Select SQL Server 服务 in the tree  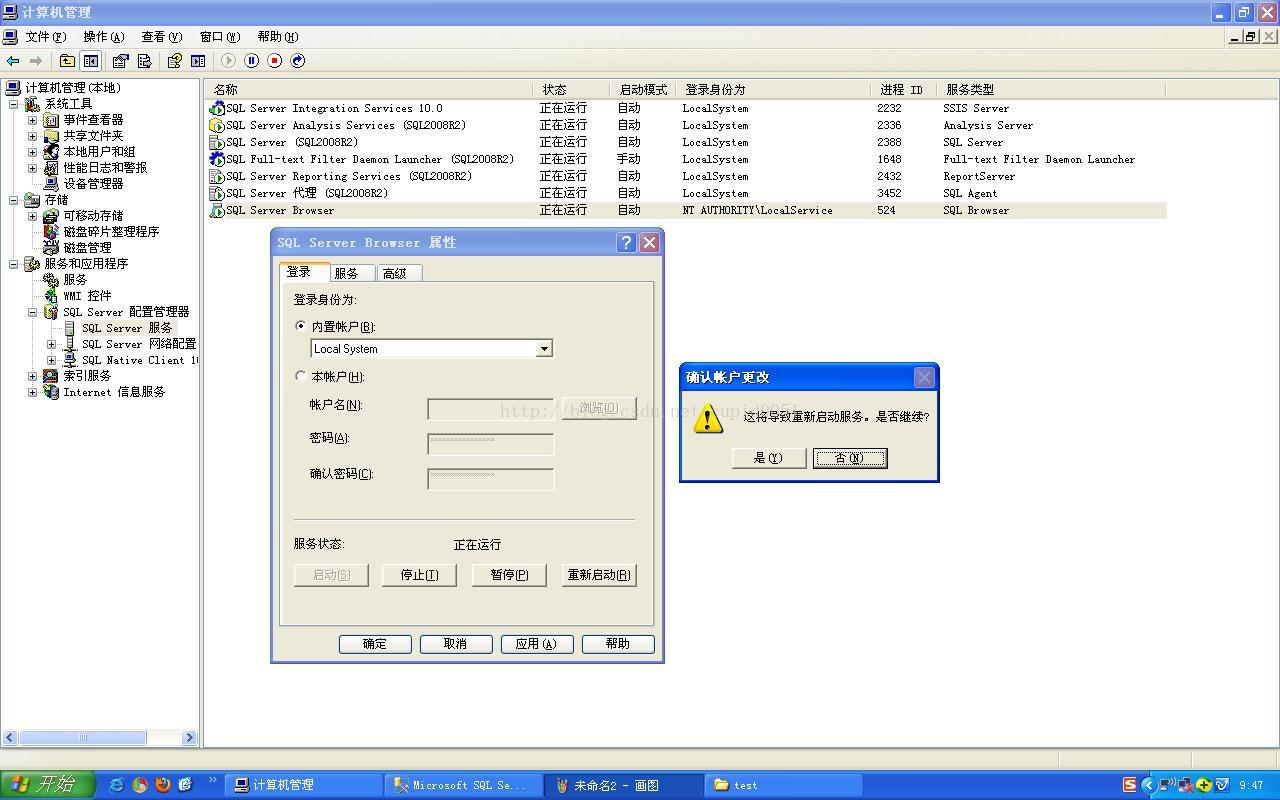126,328
